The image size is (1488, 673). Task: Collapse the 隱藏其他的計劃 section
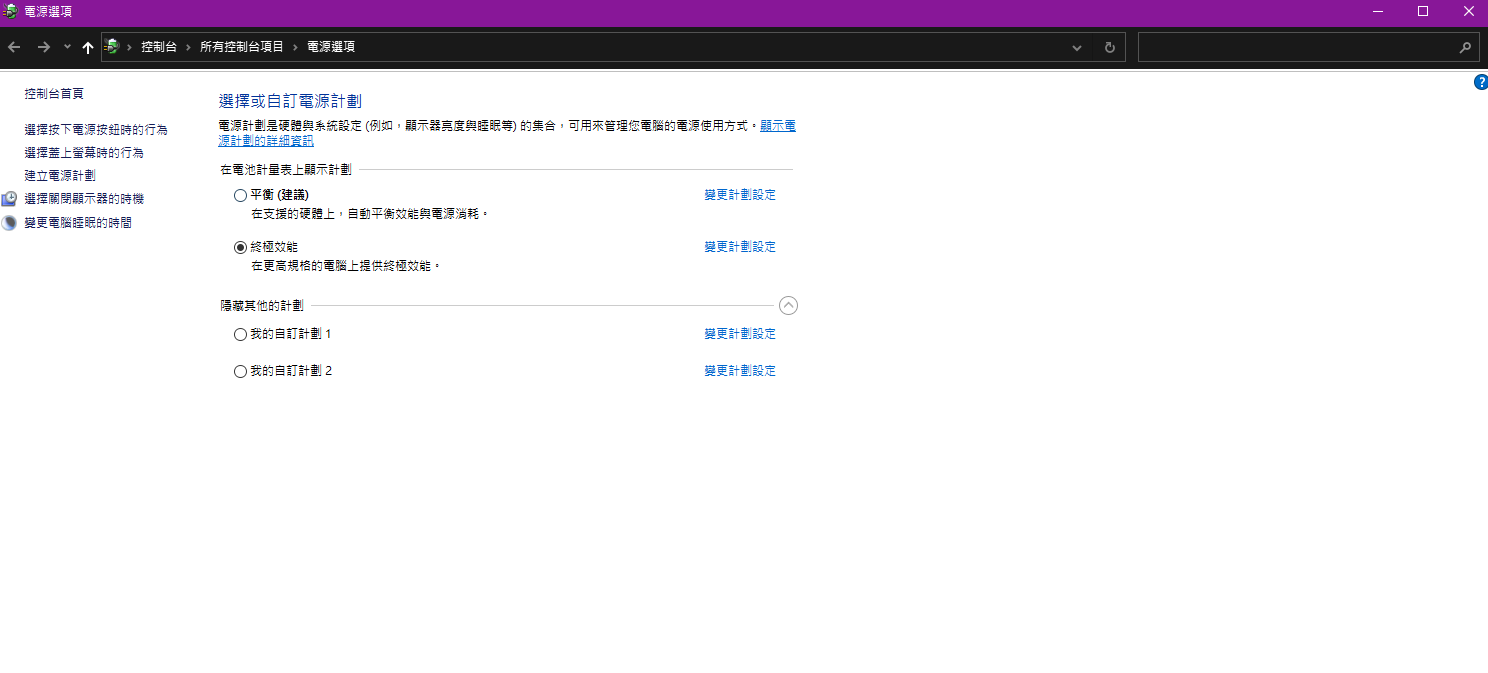click(788, 306)
